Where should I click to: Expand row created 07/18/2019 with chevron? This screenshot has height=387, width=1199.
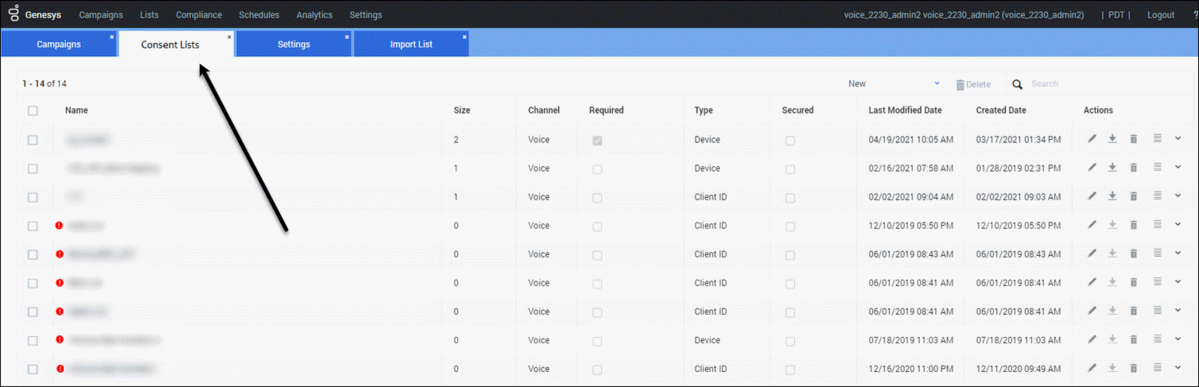coord(1178,339)
